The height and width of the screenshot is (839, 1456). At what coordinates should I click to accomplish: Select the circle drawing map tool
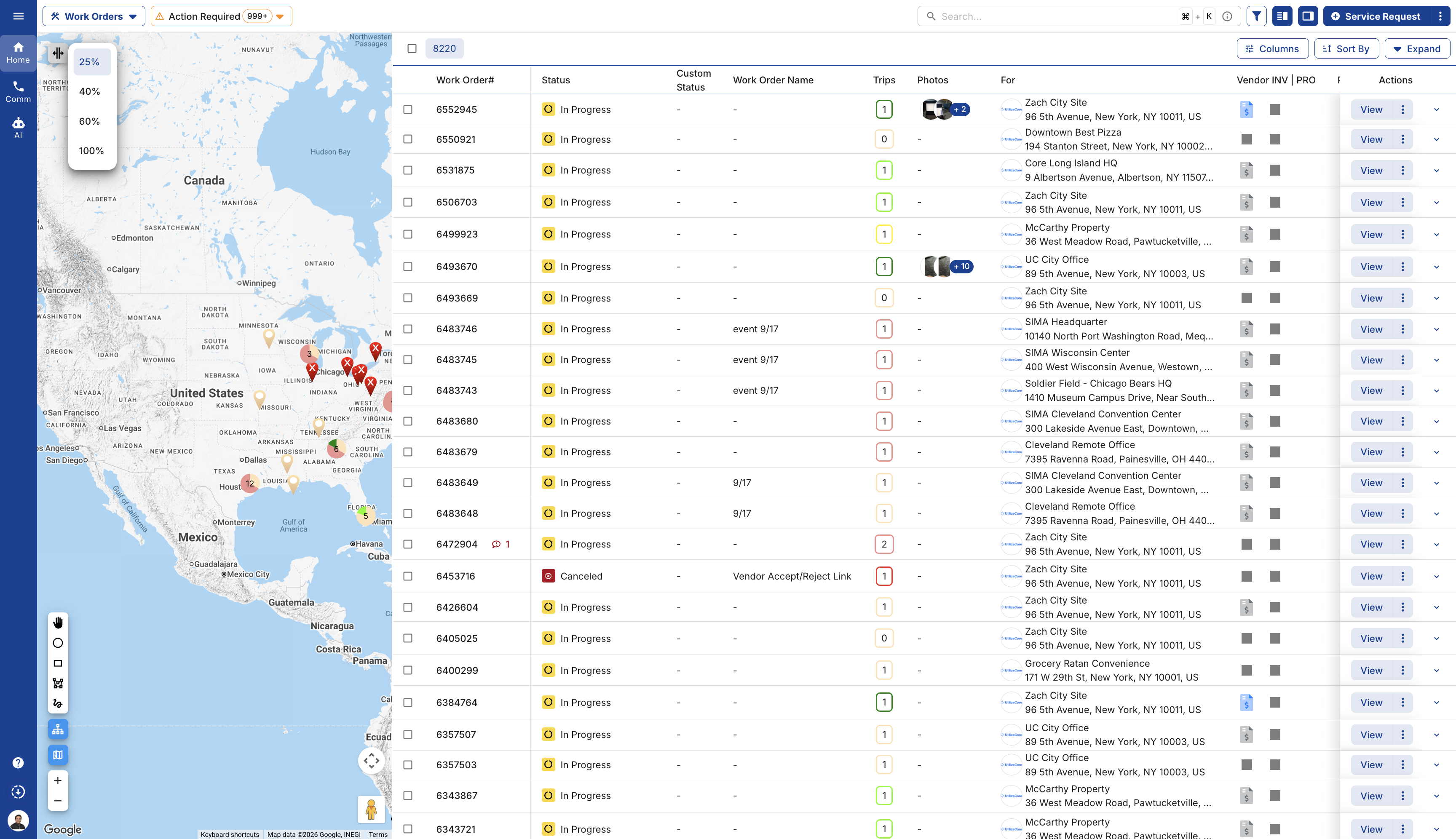[58, 643]
